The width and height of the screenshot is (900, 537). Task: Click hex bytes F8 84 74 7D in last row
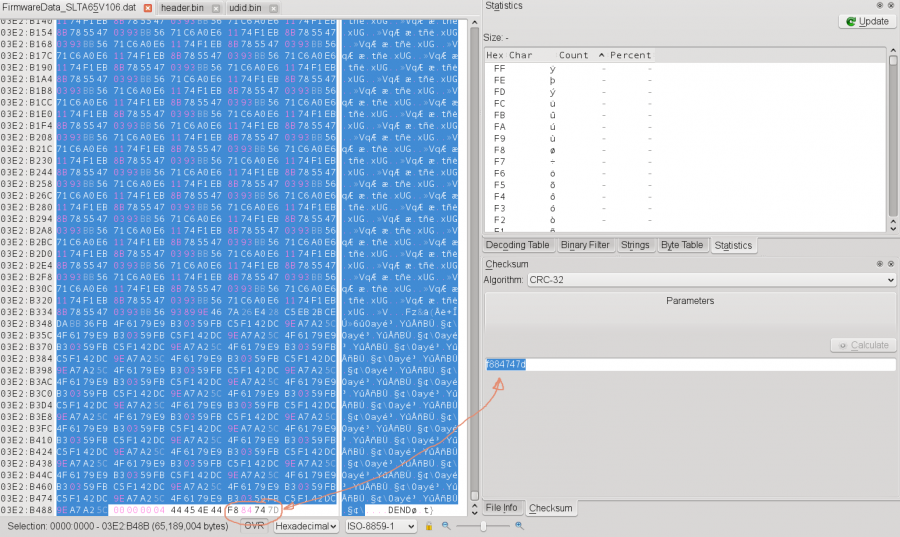(x=253, y=509)
